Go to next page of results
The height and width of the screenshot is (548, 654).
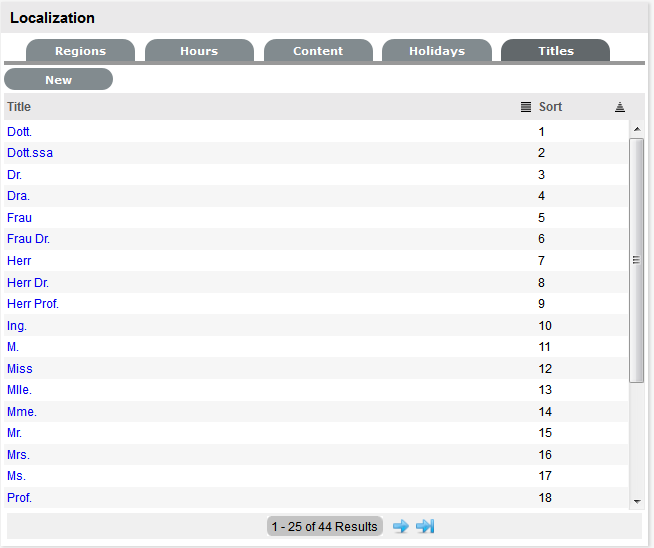400,526
